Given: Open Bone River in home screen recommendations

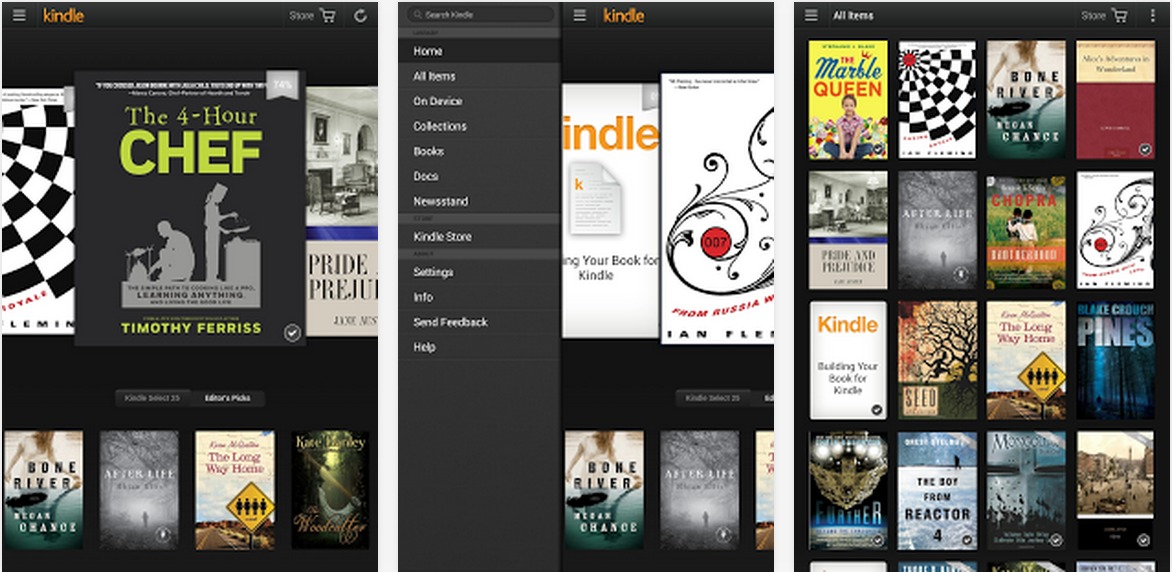Looking at the screenshot, I should point(43,490).
